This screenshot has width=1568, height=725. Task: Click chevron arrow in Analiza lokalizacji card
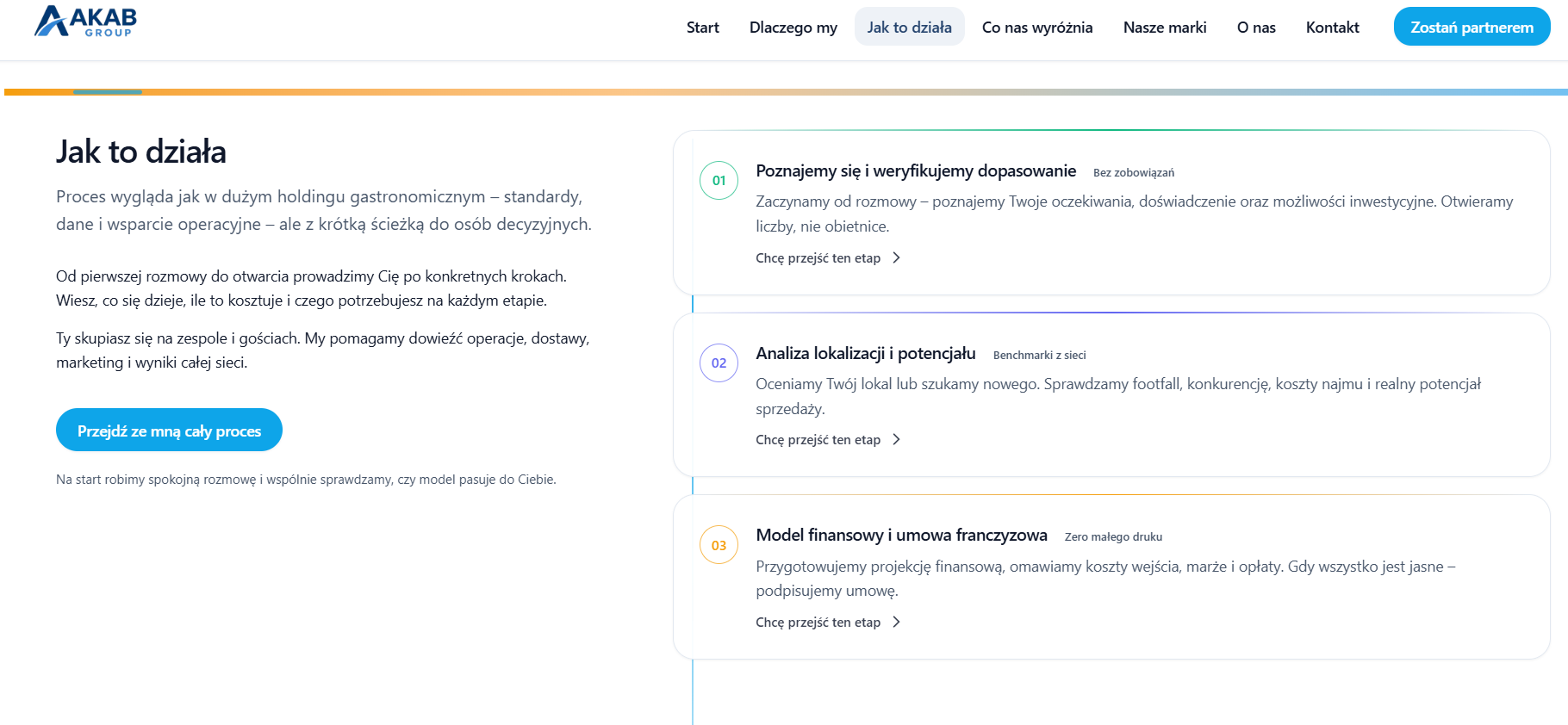pyautogui.click(x=896, y=440)
